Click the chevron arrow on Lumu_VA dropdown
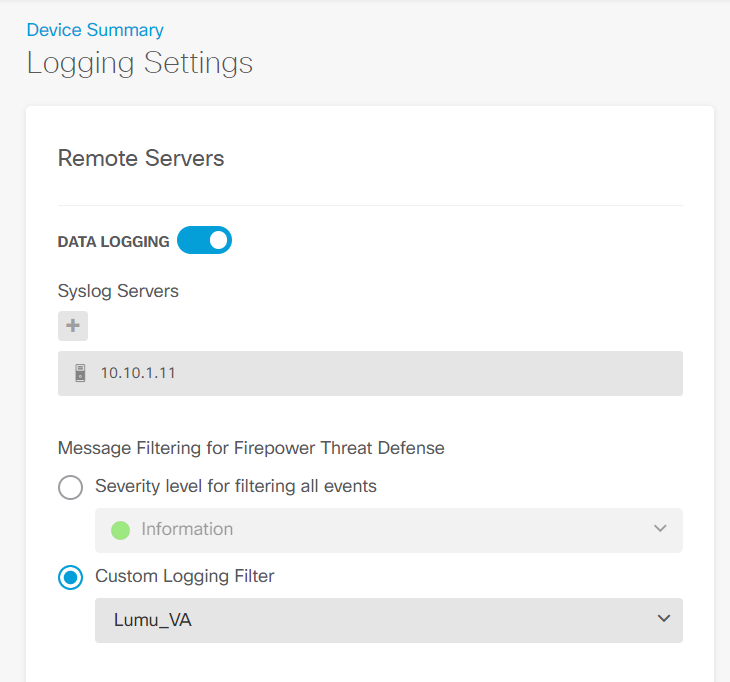 pyautogui.click(x=664, y=620)
